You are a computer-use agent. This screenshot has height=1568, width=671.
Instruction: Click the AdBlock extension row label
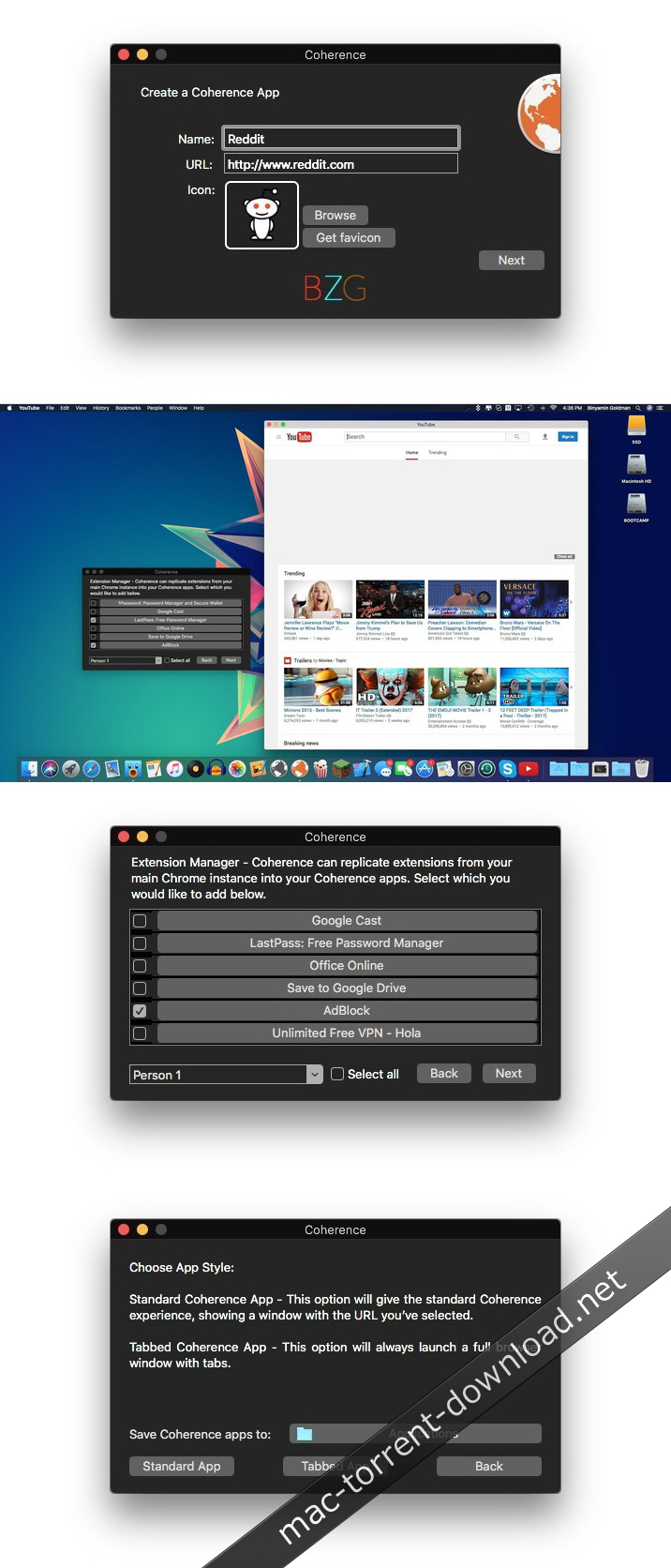[347, 1011]
